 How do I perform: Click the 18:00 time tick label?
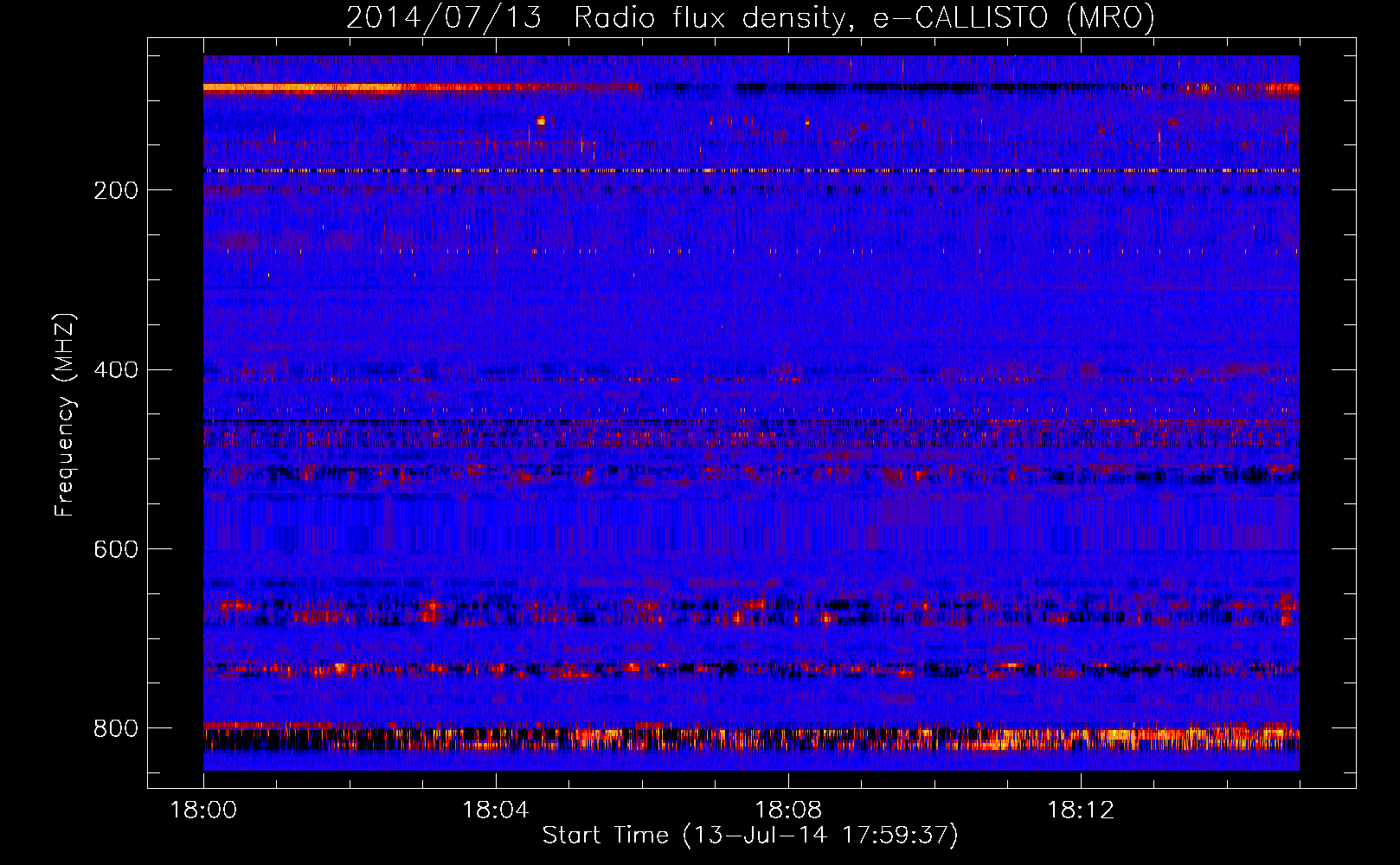pos(204,811)
